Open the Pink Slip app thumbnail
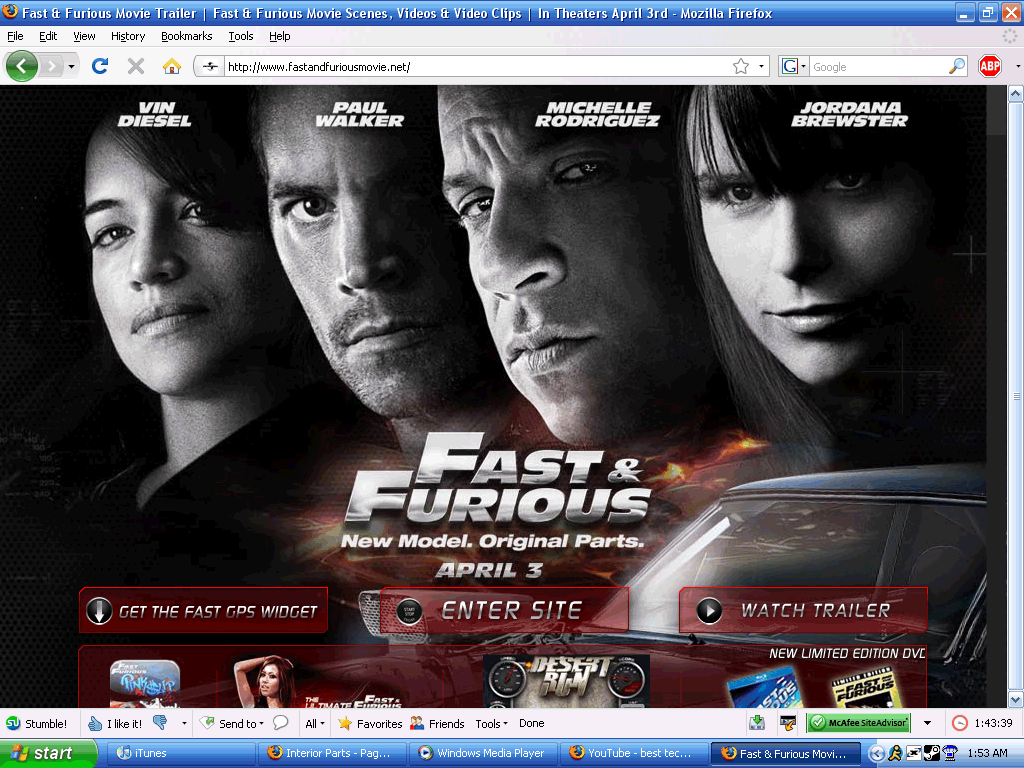 coord(144,684)
